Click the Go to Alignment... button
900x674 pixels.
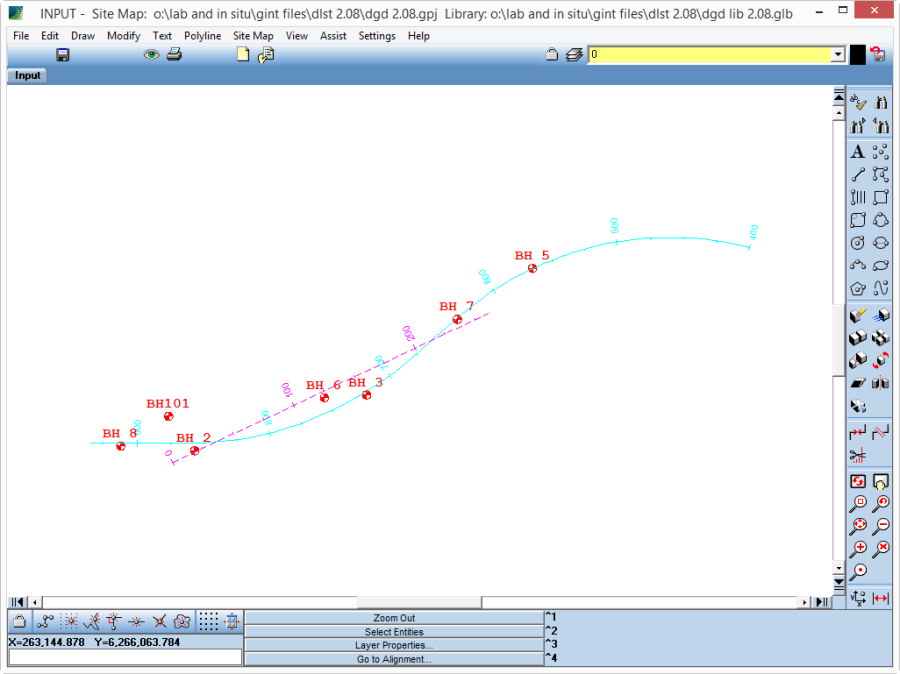click(394, 659)
